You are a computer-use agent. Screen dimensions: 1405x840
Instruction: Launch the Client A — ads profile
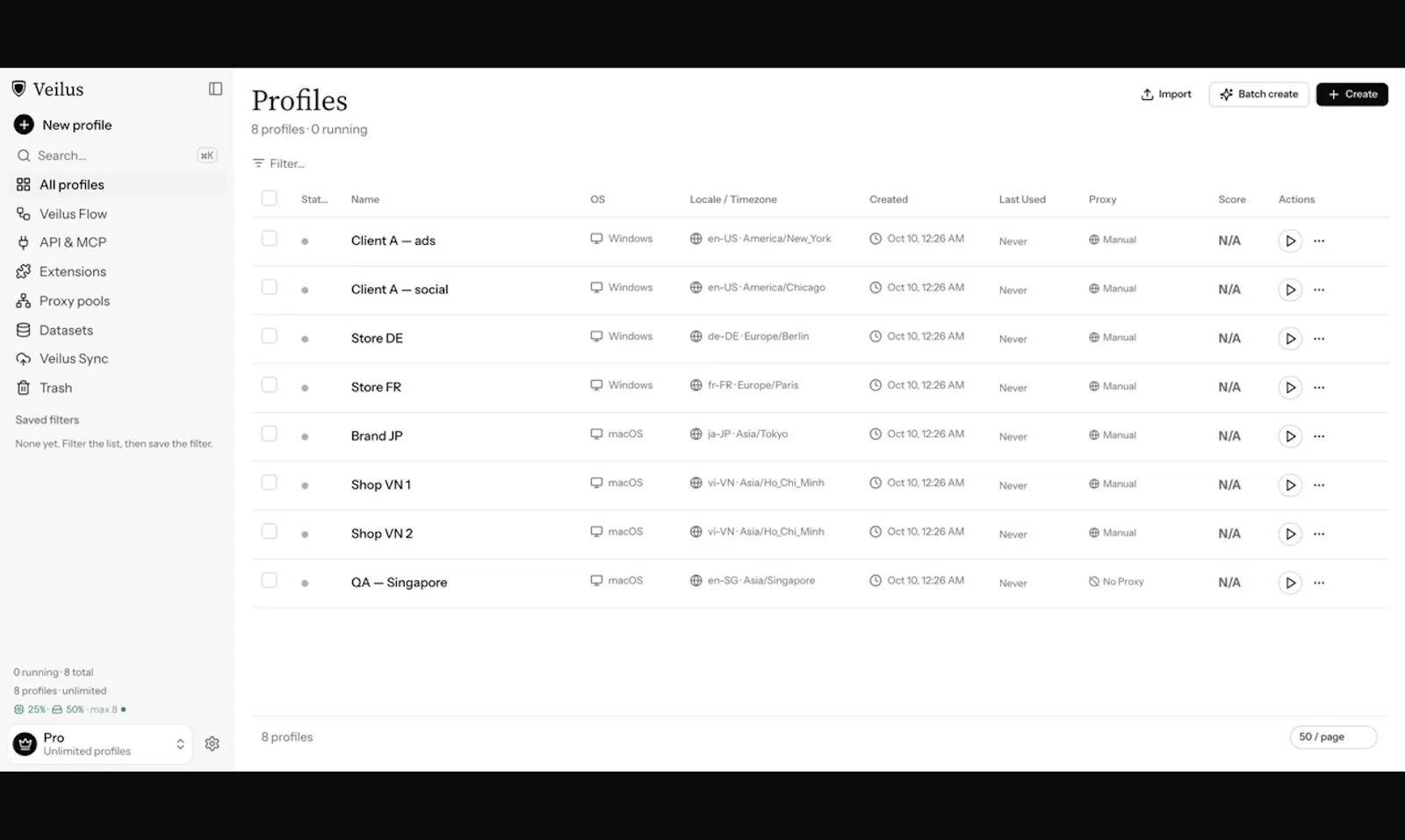coord(1289,241)
